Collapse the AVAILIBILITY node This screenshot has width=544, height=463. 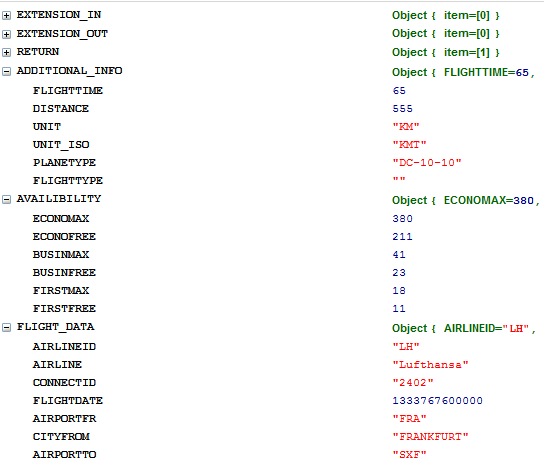tap(6, 199)
